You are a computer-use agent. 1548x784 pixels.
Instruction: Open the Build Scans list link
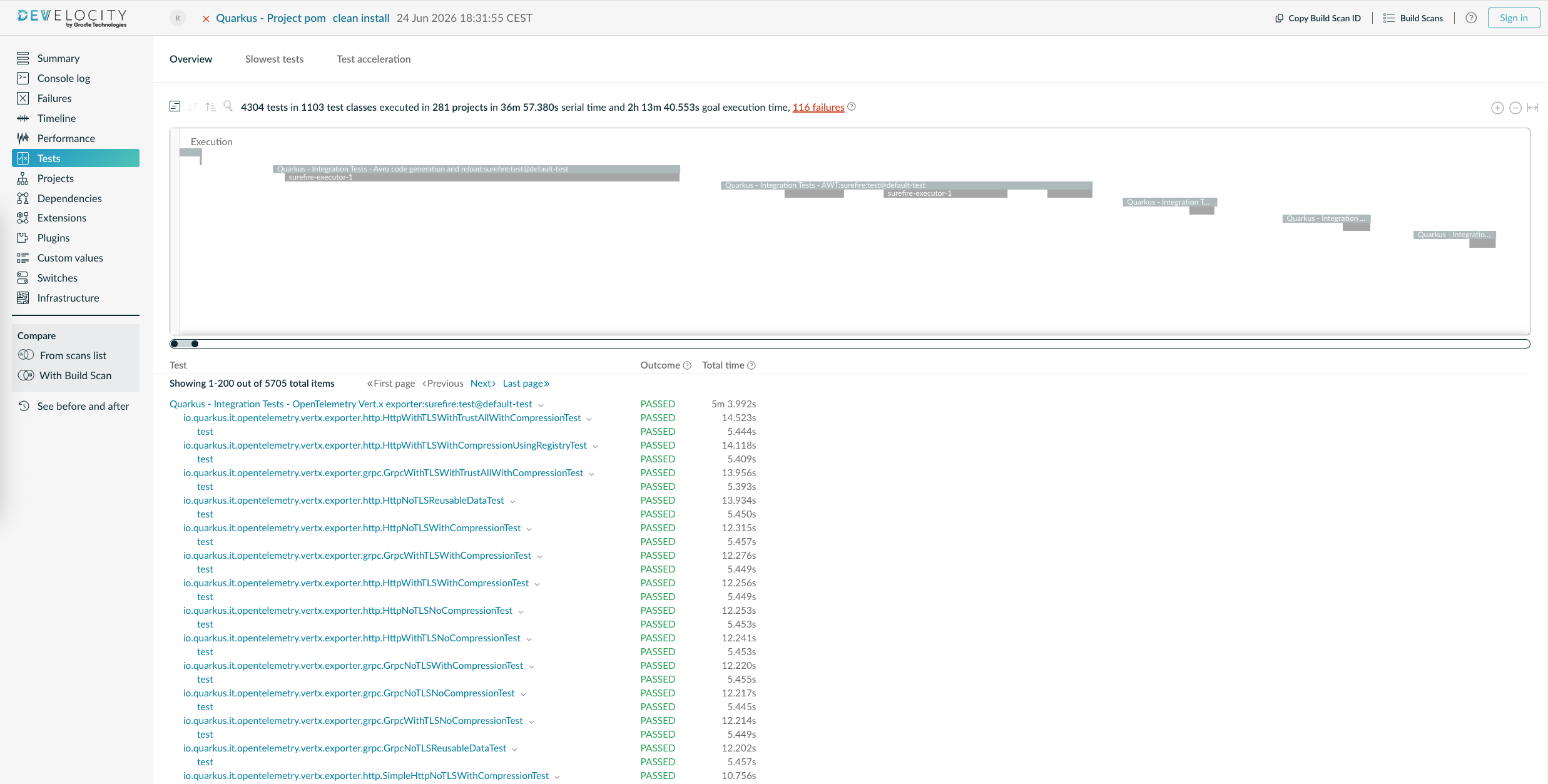(1413, 18)
